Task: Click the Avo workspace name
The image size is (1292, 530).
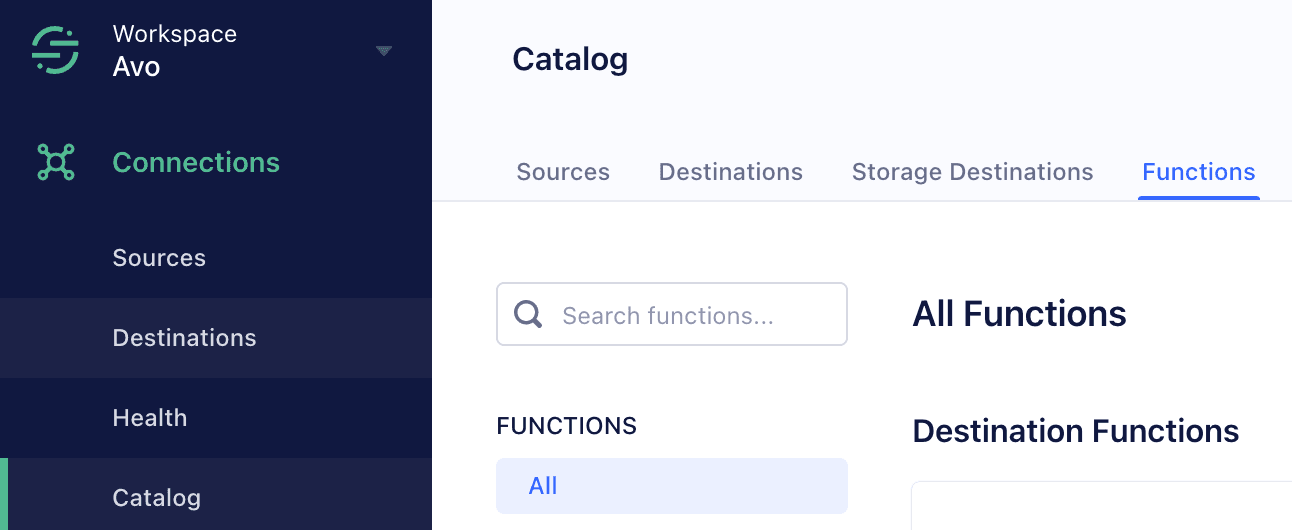Action: [137, 67]
